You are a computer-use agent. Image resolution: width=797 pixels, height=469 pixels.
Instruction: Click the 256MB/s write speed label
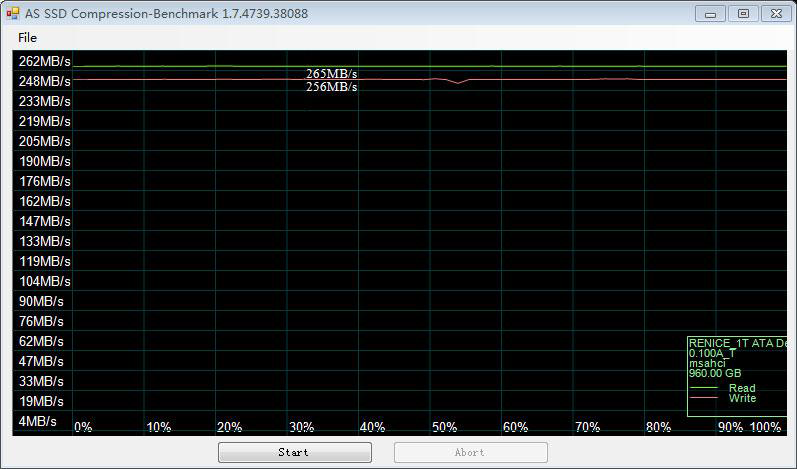pyautogui.click(x=331, y=87)
